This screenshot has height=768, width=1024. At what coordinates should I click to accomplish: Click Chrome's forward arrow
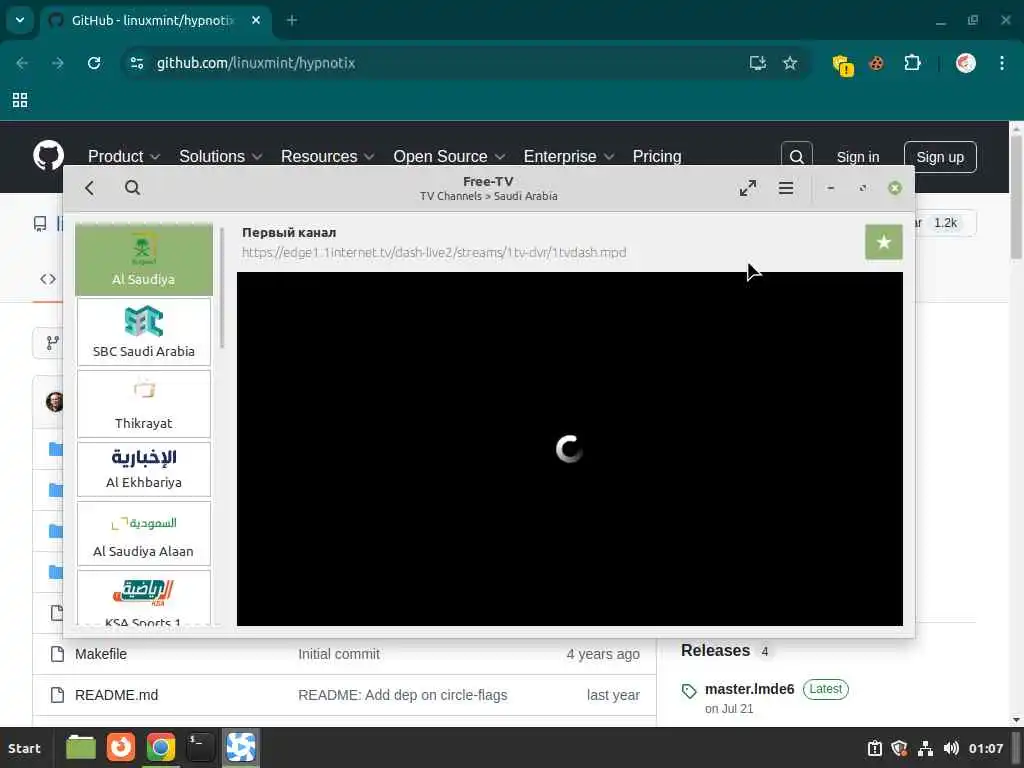coord(57,63)
